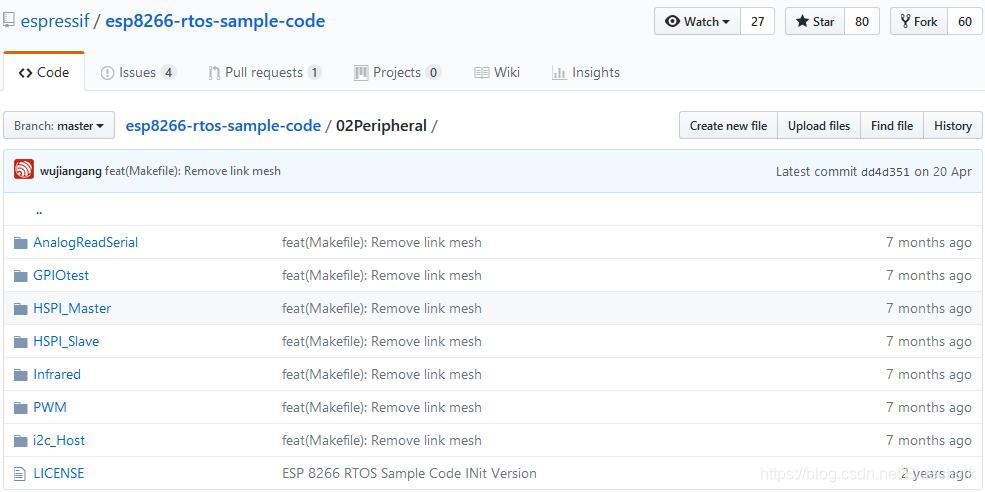The image size is (985, 492).
Task: Click the Infrared row commit message
Action: 382,374
